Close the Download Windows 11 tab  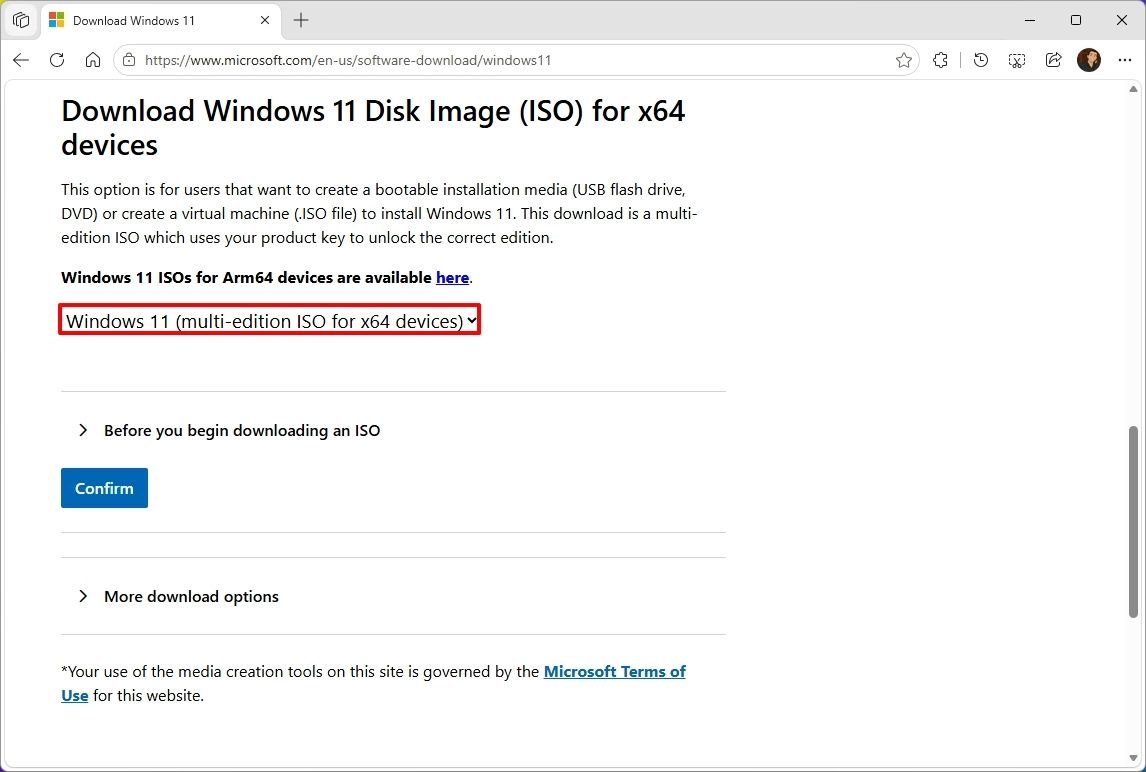pyautogui.click(x=265, y=20)
